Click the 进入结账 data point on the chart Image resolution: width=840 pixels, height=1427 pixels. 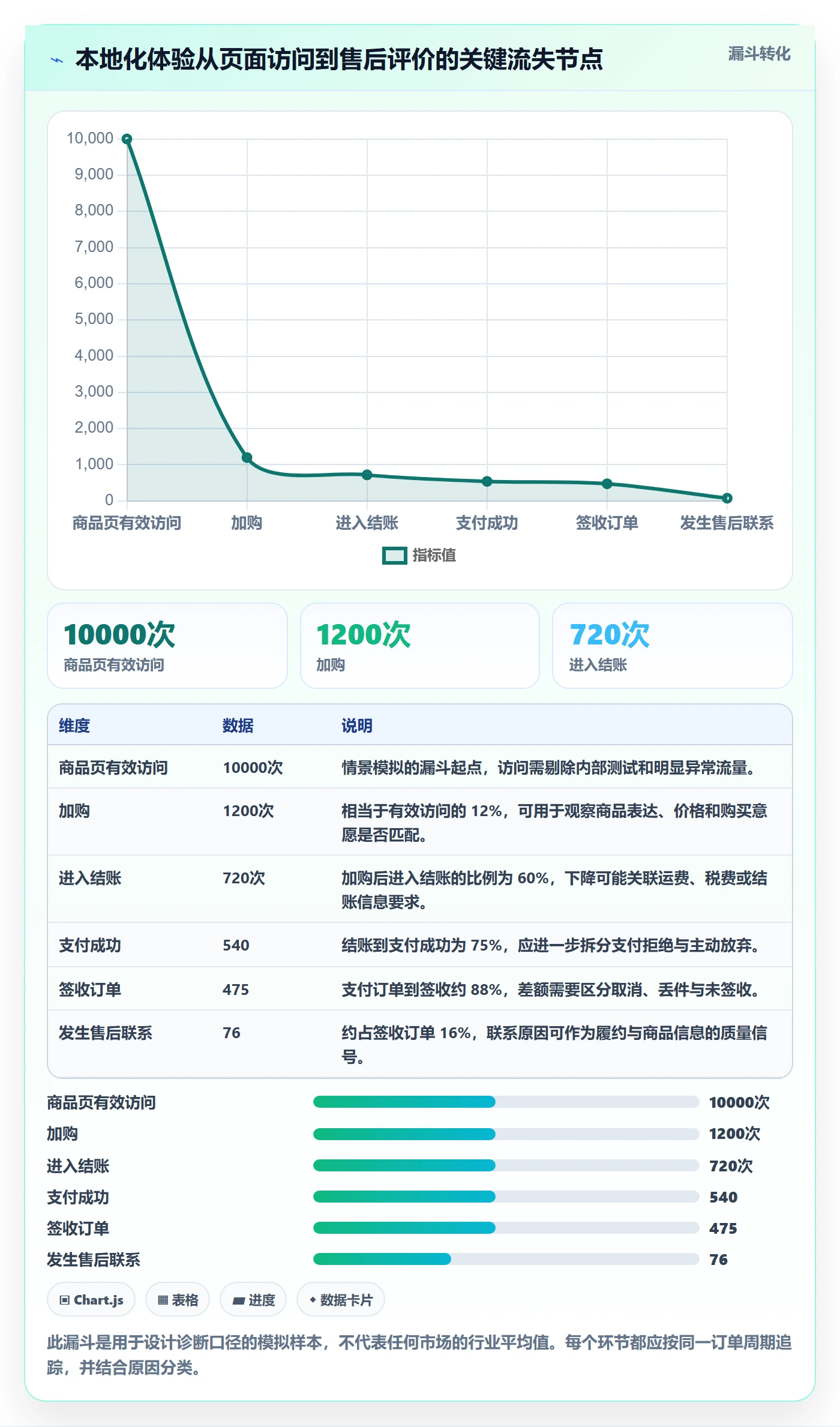367,475
